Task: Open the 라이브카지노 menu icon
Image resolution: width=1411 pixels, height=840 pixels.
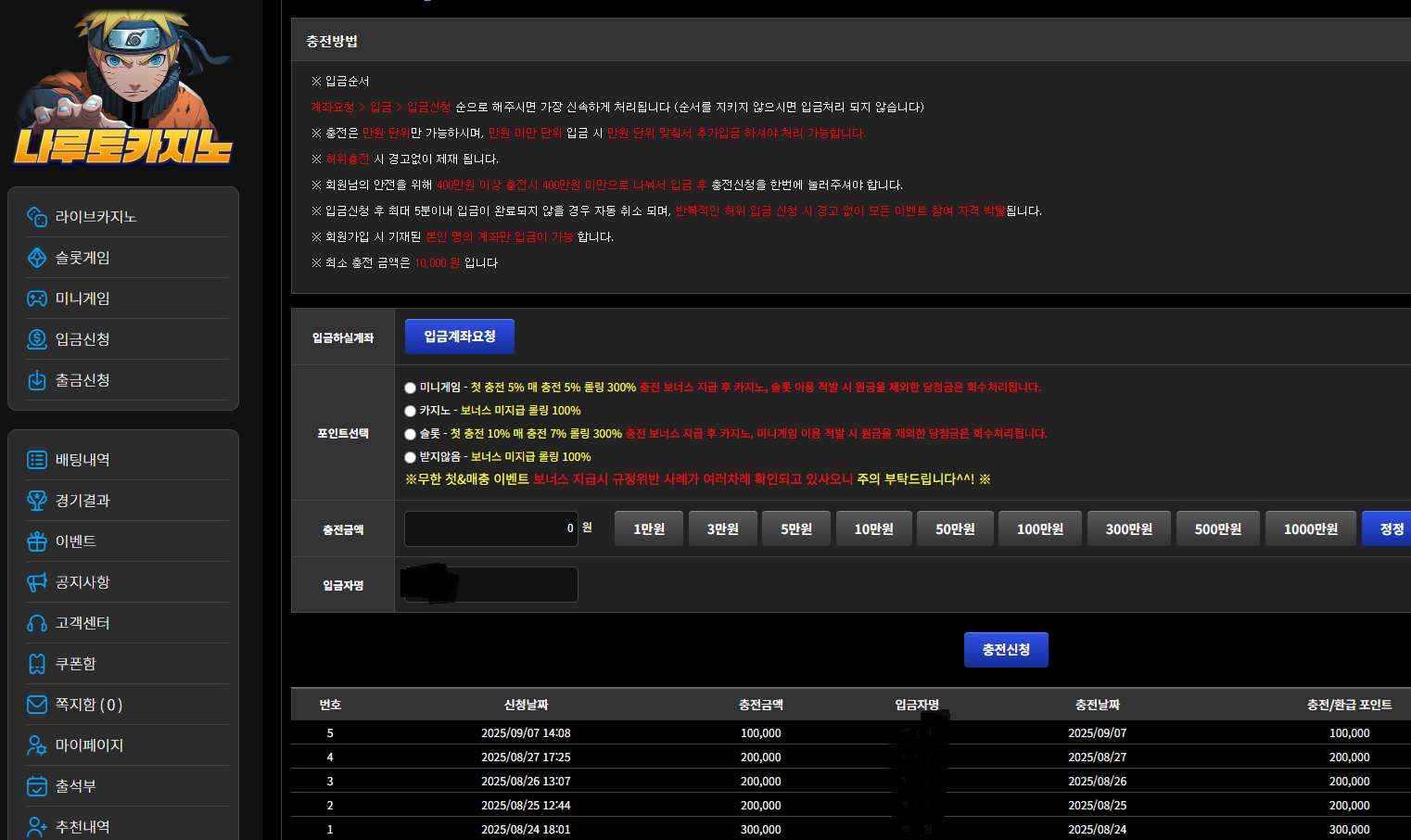Action: [x=37, y=217]
